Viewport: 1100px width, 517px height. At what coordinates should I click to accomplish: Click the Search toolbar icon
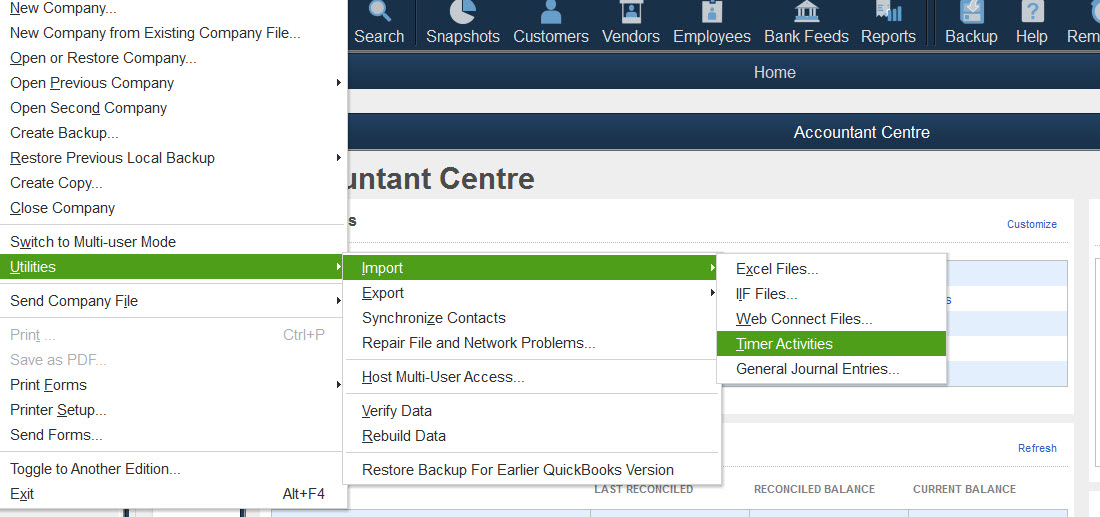[379, 14]
